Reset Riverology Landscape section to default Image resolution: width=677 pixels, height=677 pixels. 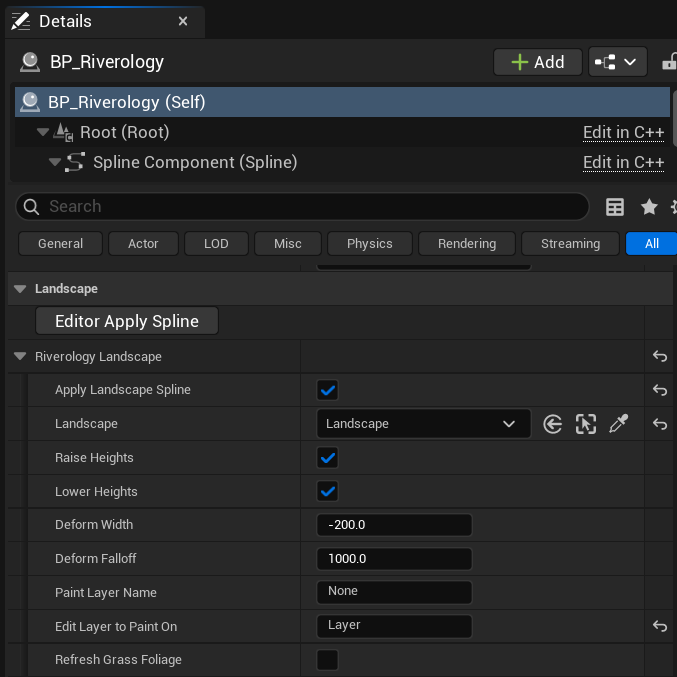click(x=660, y=356)
